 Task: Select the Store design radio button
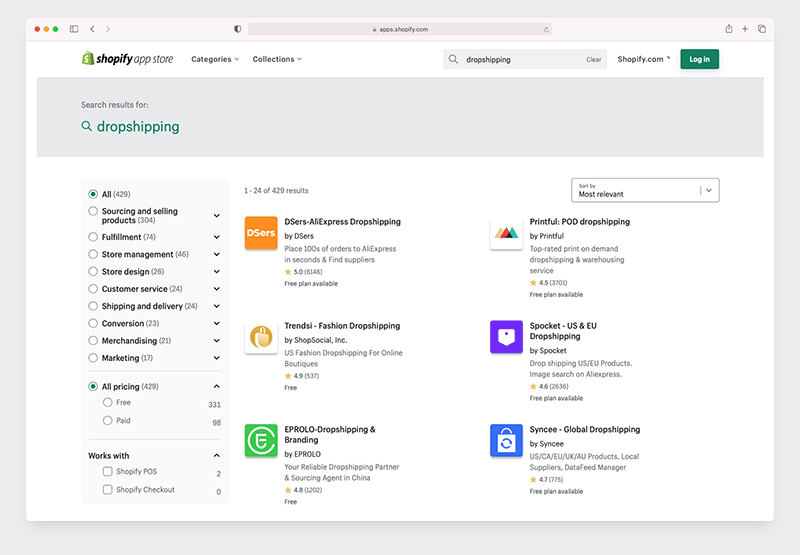93,271
